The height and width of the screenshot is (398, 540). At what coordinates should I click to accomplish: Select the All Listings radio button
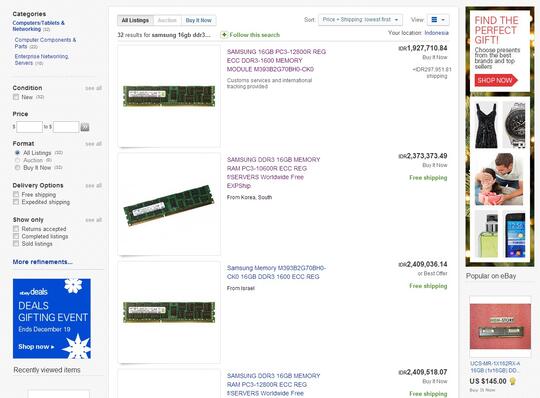pos(17,153)
